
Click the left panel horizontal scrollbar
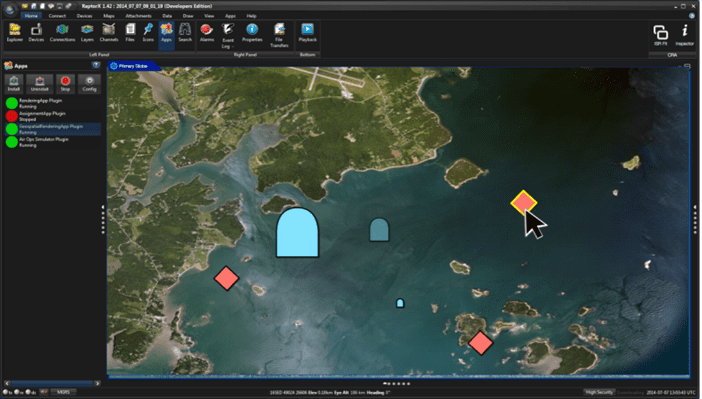click(52, 383)
